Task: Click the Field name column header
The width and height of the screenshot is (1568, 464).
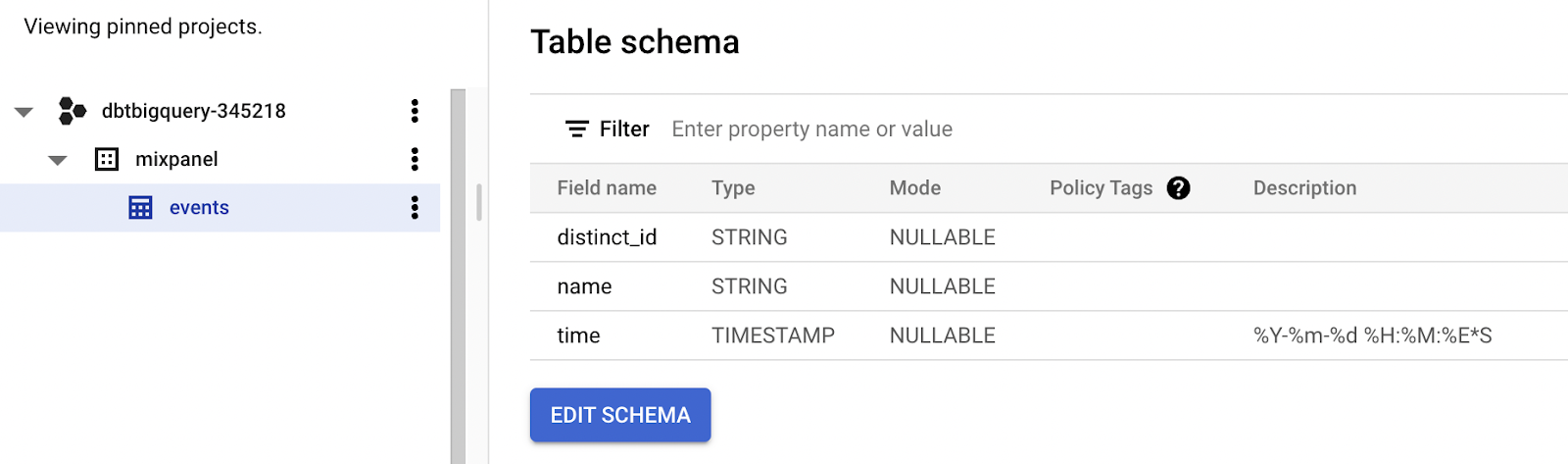Action: pyautogui.click(x=607, y=188)
